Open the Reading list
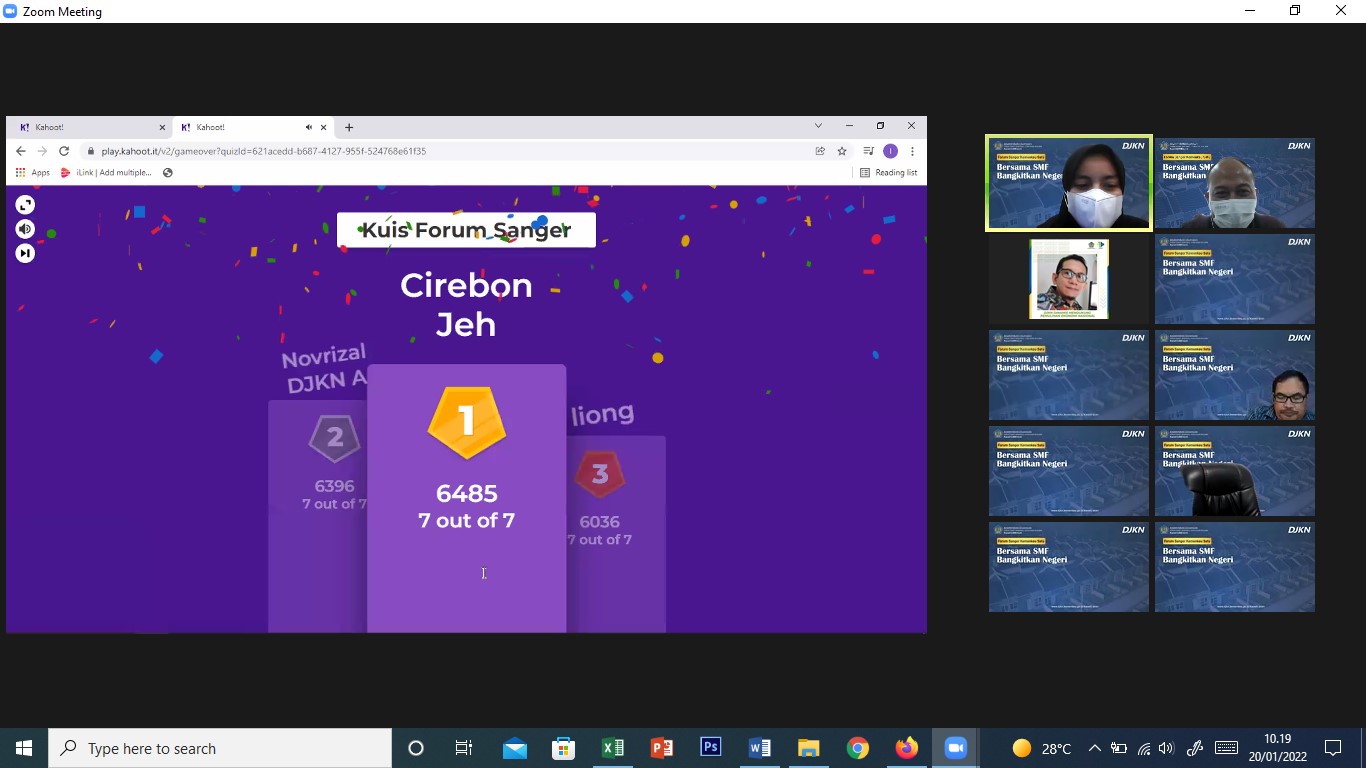The height and width of the screenshot is (768, 1366). 888,173
